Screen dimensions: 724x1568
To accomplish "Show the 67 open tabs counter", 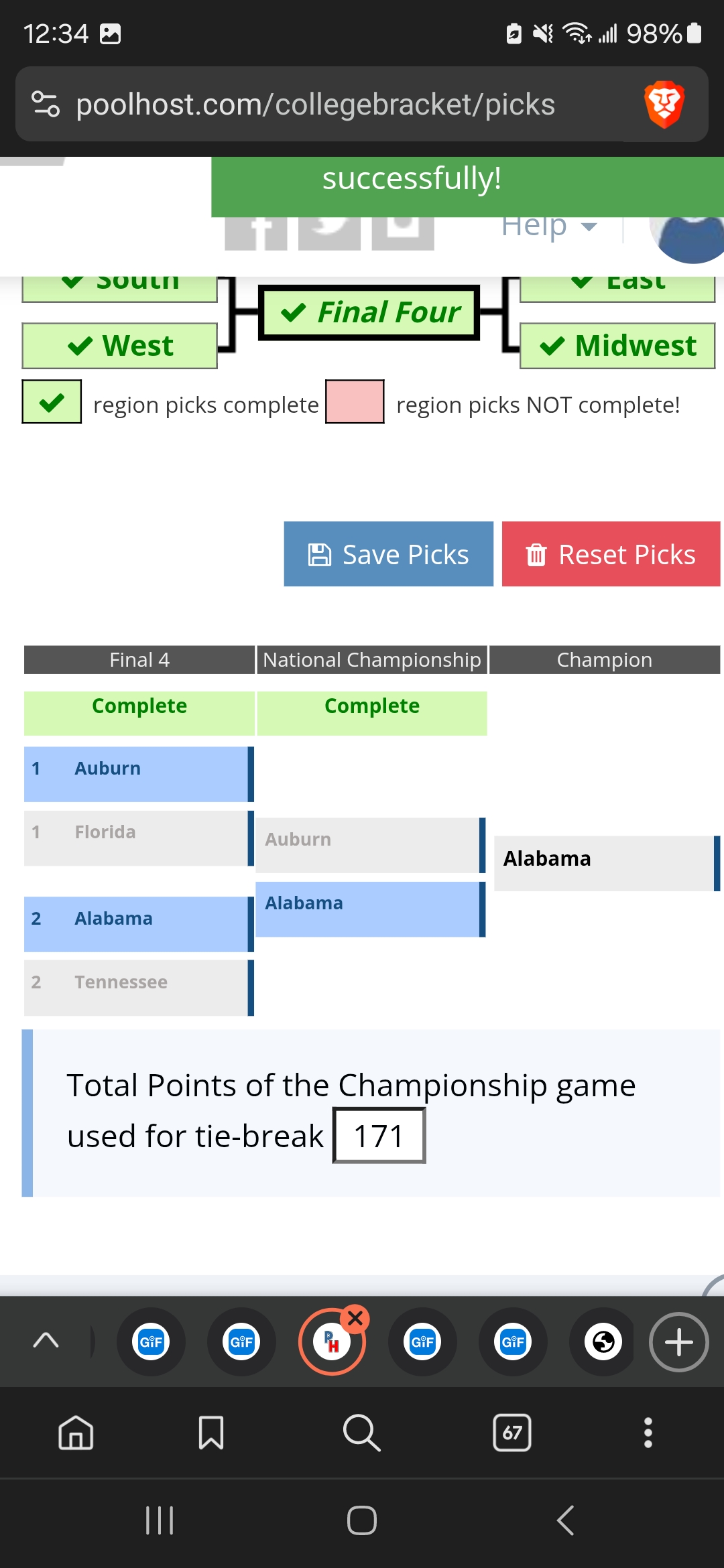I will 512,1433.
